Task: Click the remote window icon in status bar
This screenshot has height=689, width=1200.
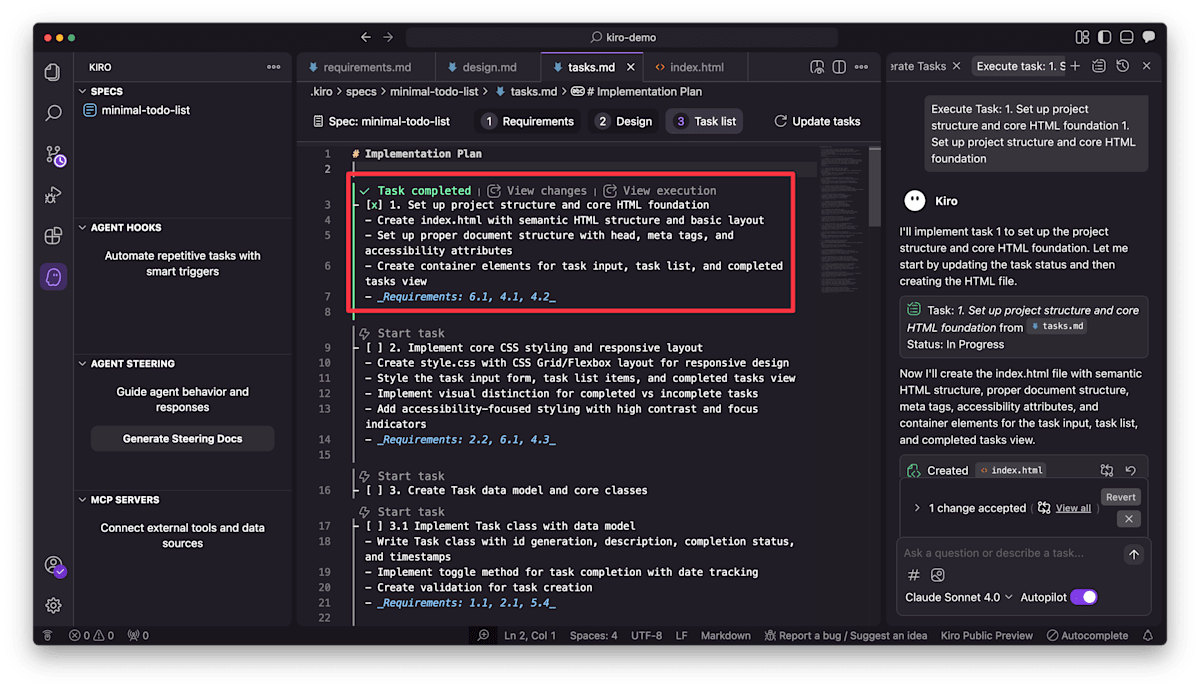Action: tap(47, 635)
